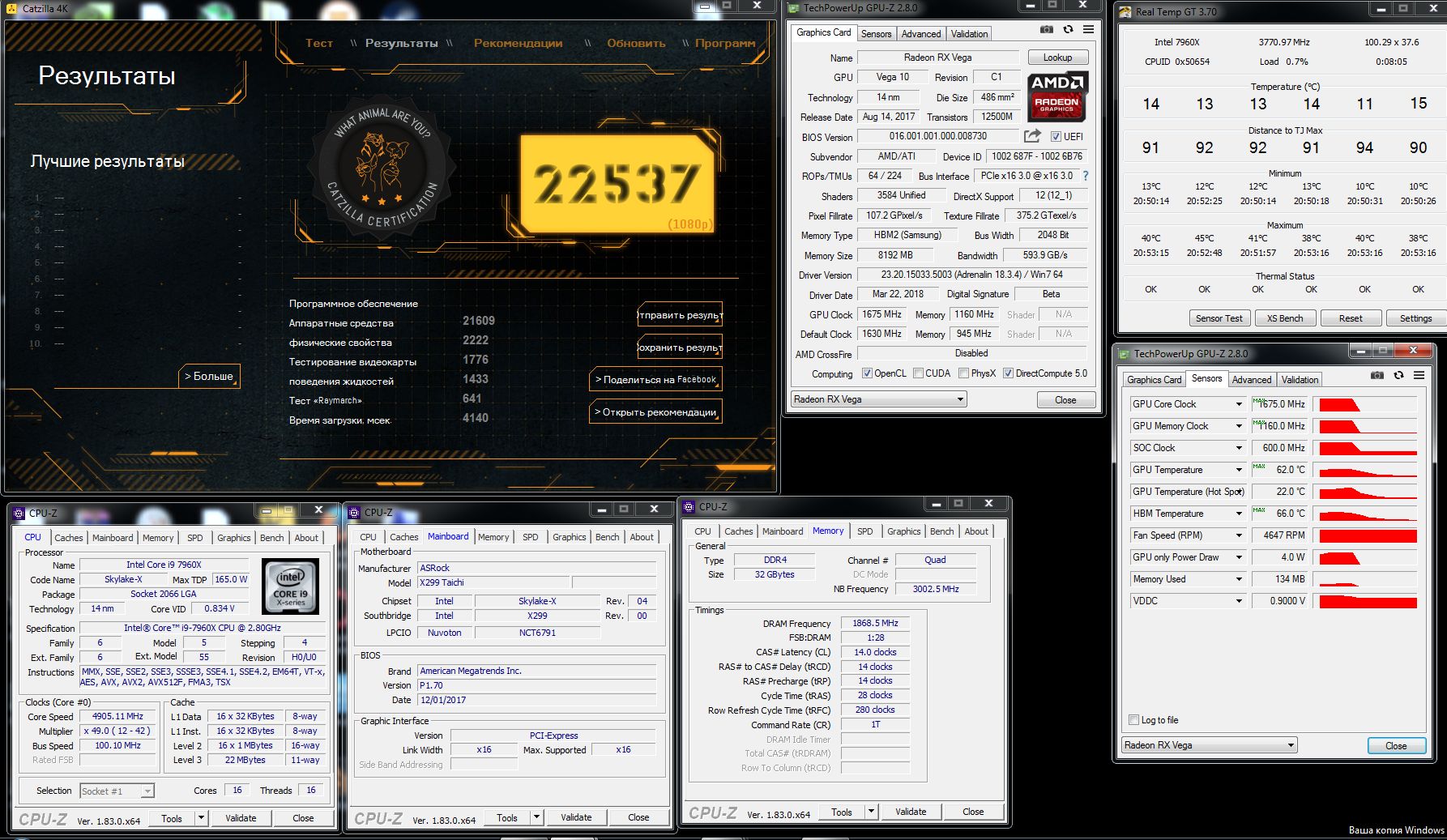Click Close button in GPU-Z Sensors window
1447x840 pixels.
click(1396, 745)
